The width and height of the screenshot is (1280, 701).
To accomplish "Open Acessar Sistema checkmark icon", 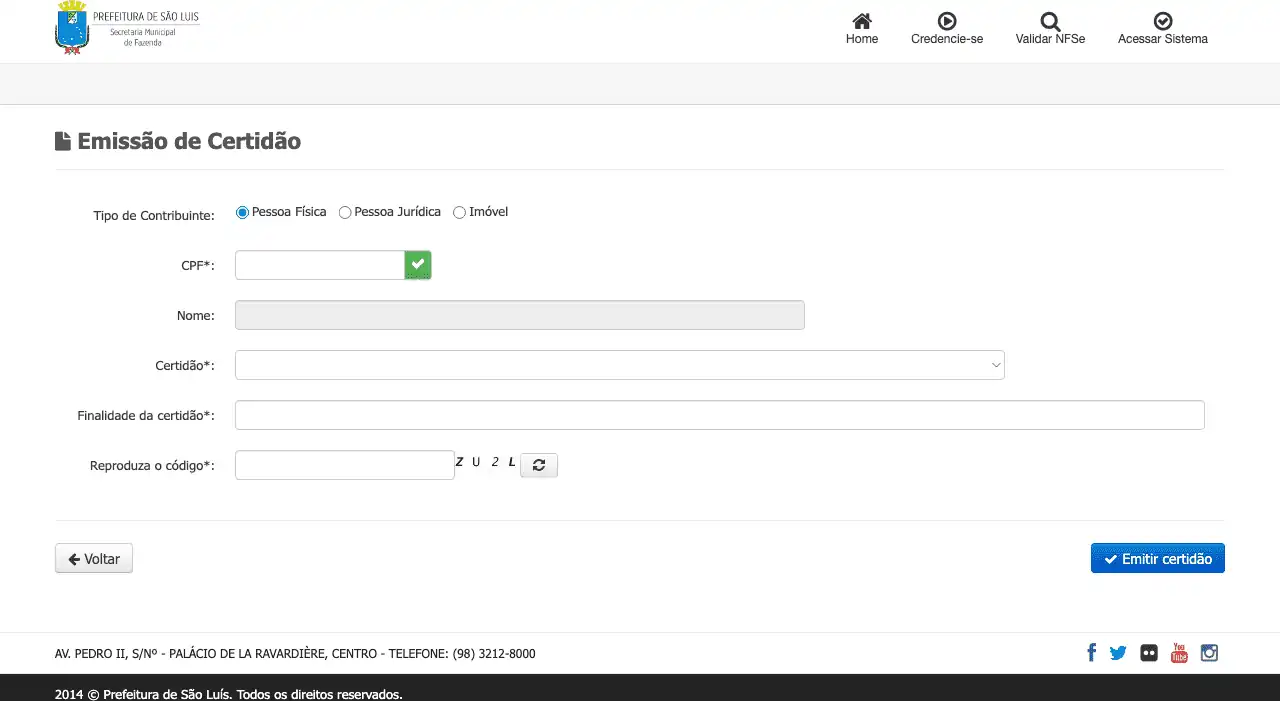I will (1162, 21).
